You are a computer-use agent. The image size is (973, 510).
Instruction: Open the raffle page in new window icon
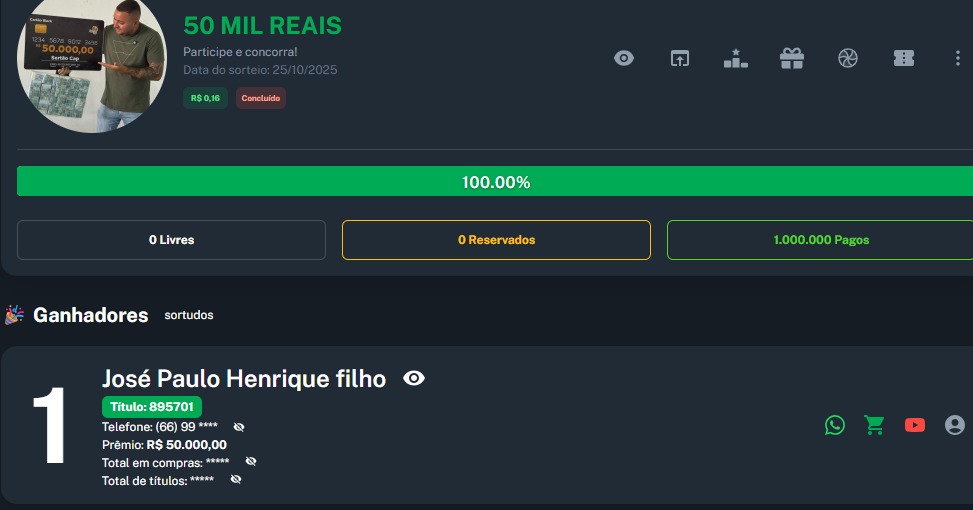pyautogui.click(x=680, y=58)
